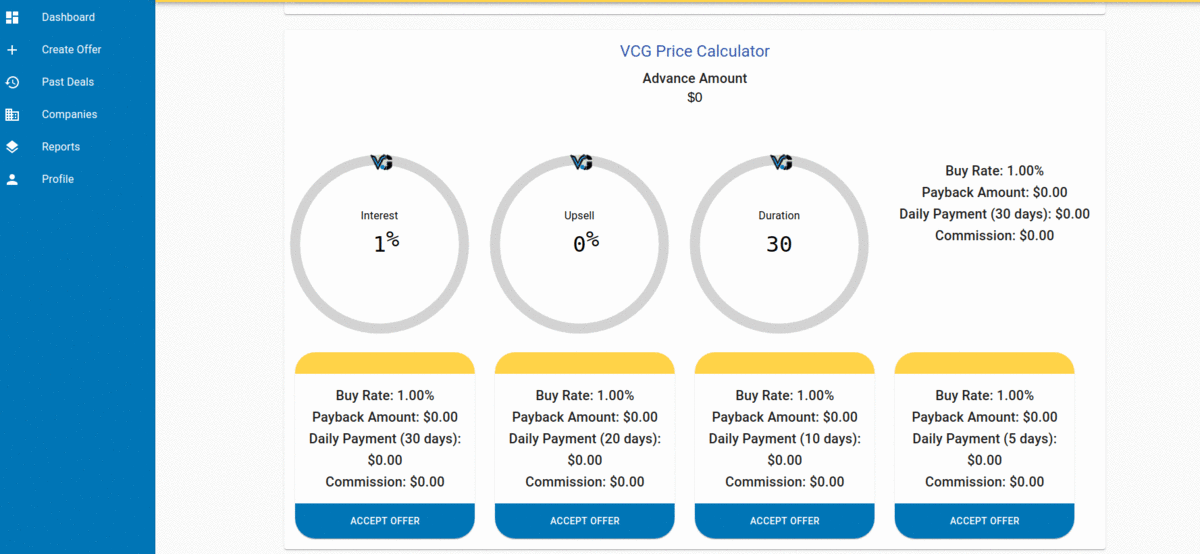Screen dimensions: 1200x554
Task: Select Companies in the sidebar
Action: [69, 115]
